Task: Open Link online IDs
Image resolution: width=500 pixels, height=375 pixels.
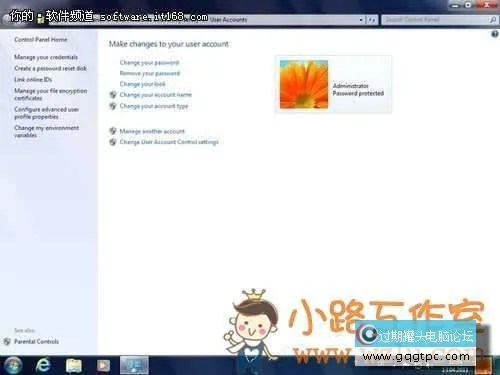Action: 33,79
